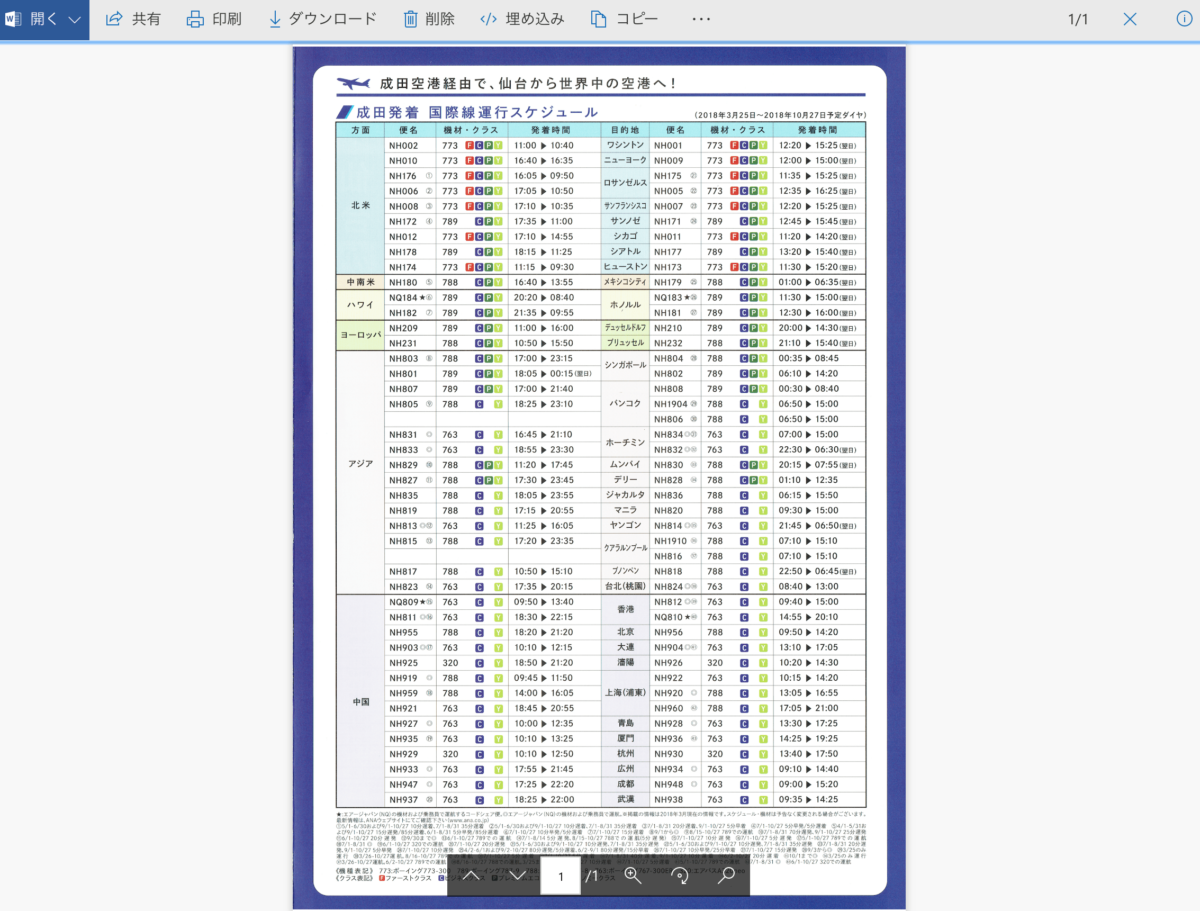Open the more options ellipsis menu
Screen dimensions: 1200x911
701,19
